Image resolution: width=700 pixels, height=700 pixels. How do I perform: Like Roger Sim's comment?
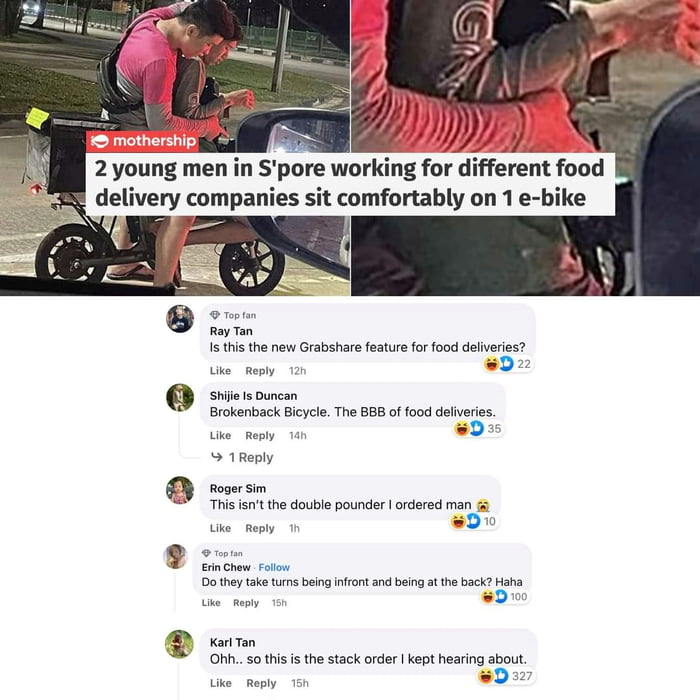click(221, 528)
